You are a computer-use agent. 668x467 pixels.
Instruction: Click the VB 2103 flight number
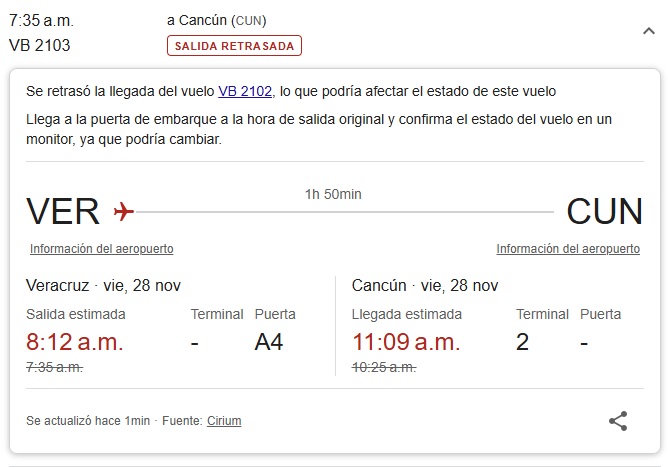coord(39,45)
